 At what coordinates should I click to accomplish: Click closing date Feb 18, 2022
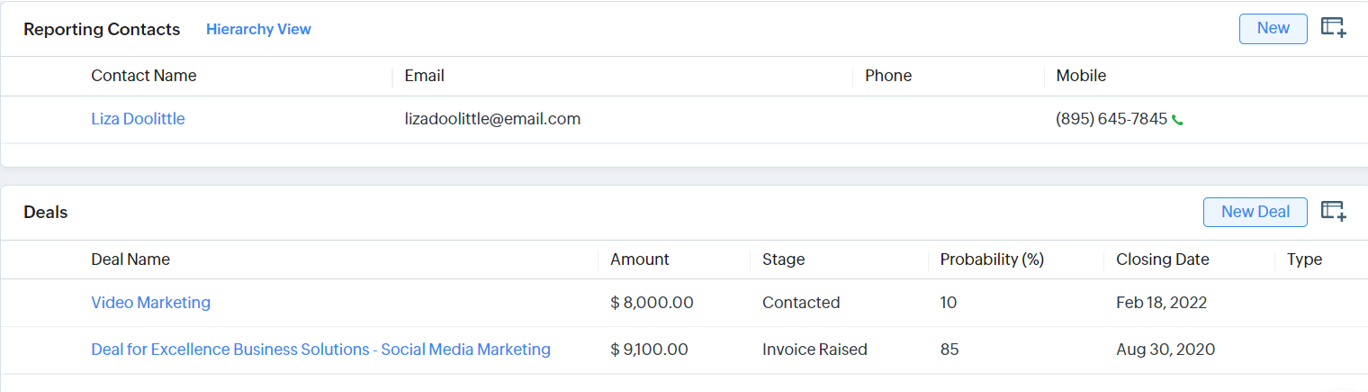(1161, 302)
